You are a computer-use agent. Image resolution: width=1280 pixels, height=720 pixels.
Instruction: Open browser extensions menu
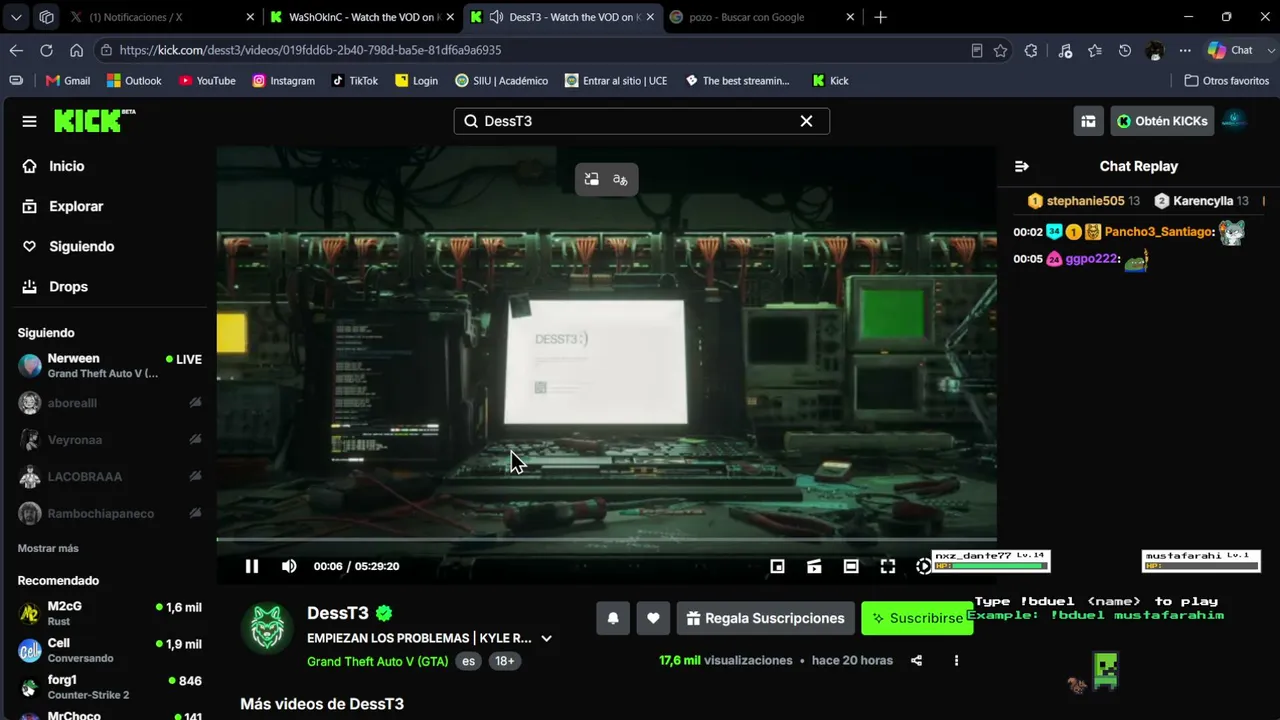pos(1031,50)
